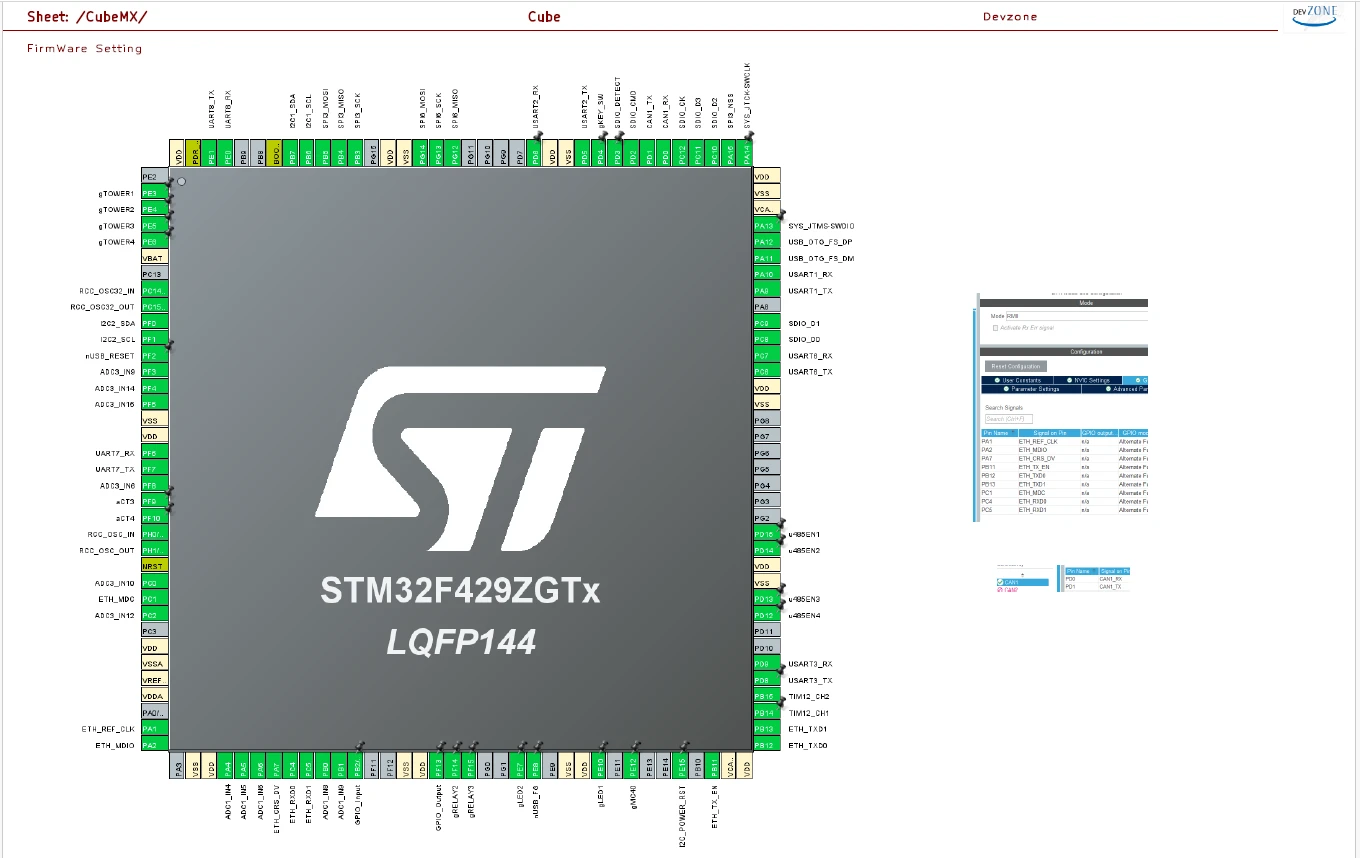1360x858 pixels.
Task: Click the PB11 cell in the signals table
Action: click(999, 467)
